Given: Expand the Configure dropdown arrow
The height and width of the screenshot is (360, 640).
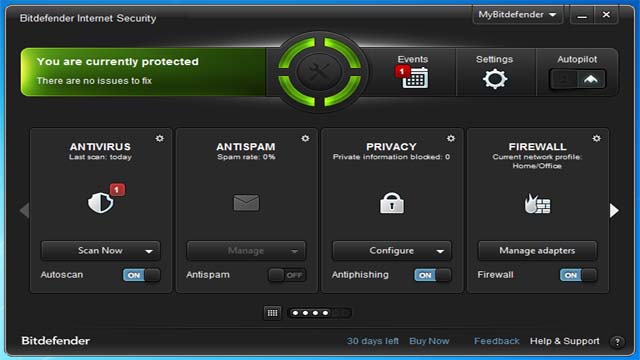Looking at the screenshot, I should point(440,251).
